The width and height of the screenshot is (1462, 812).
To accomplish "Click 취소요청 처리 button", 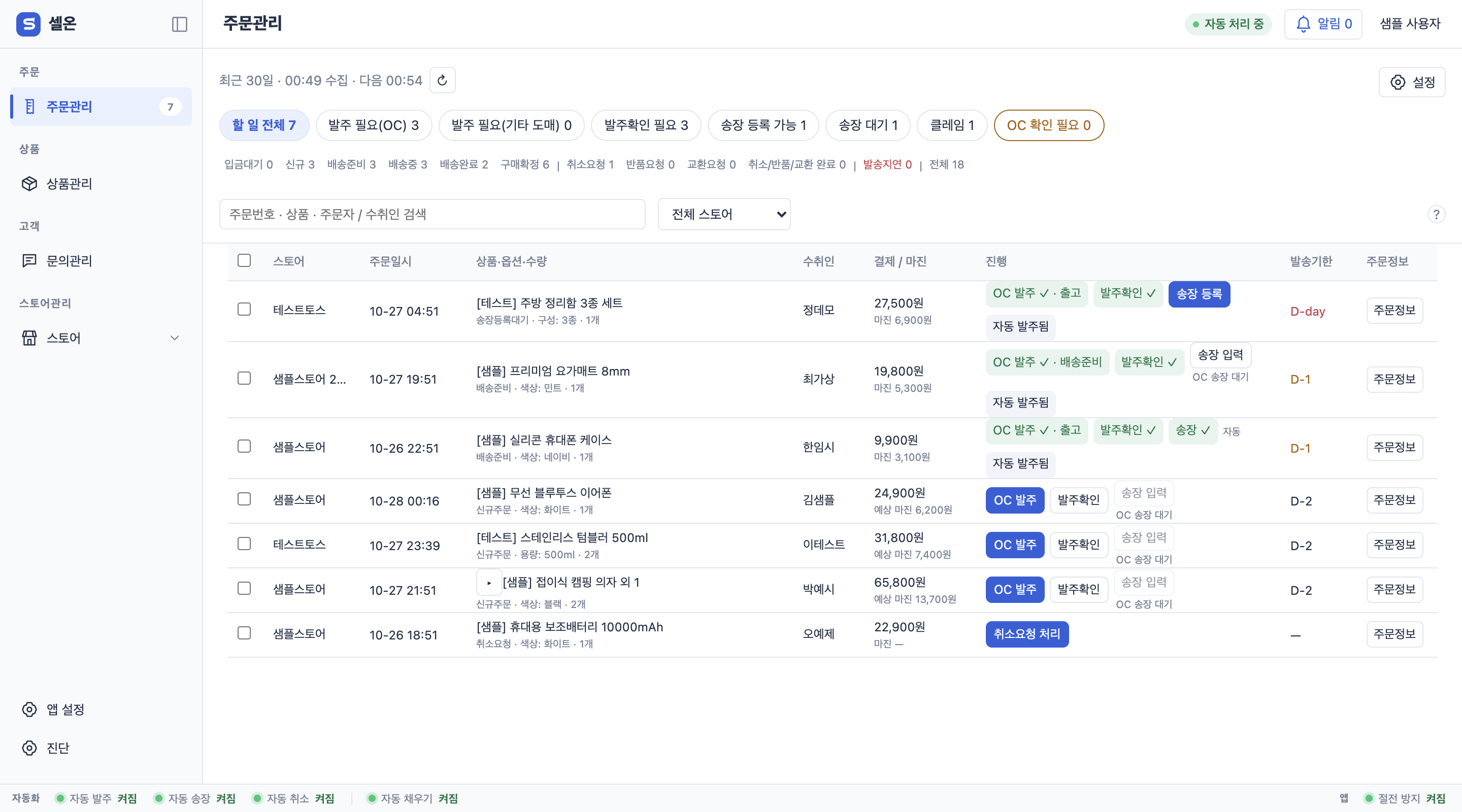I will (x=1026, y=634).
